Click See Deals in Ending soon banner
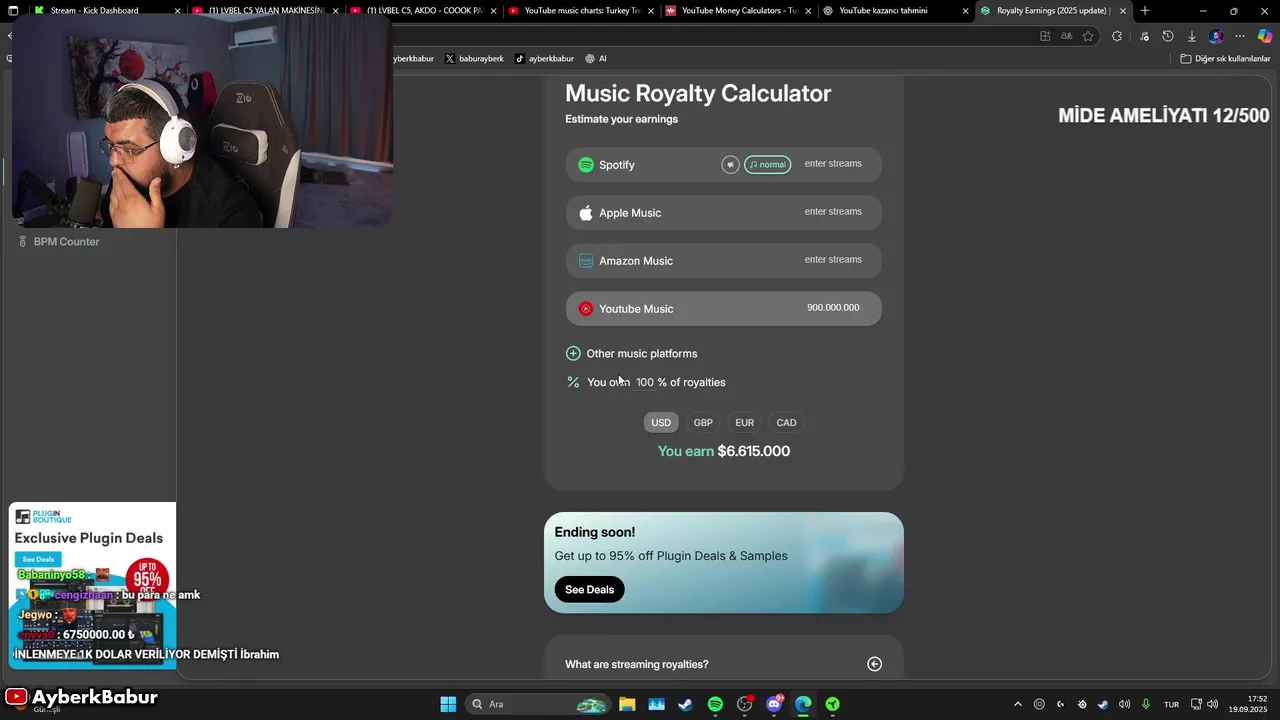The height and width of the screenshot is (720, 1280). tap(590, 590)
